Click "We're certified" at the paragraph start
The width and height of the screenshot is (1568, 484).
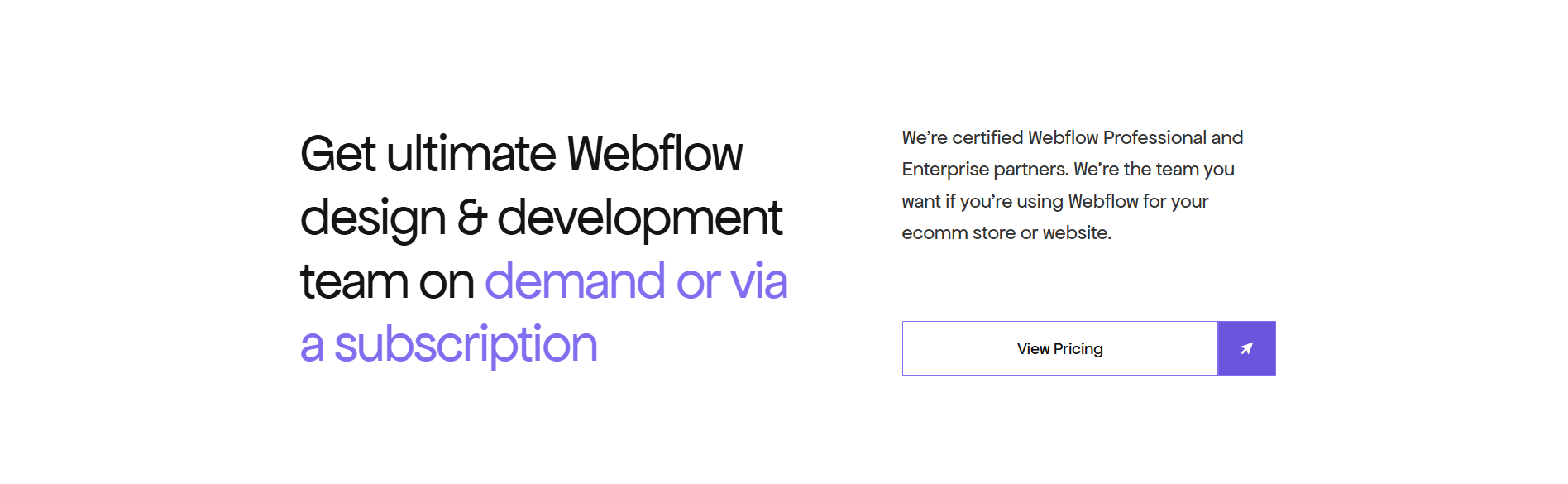(x=962, y=138)
